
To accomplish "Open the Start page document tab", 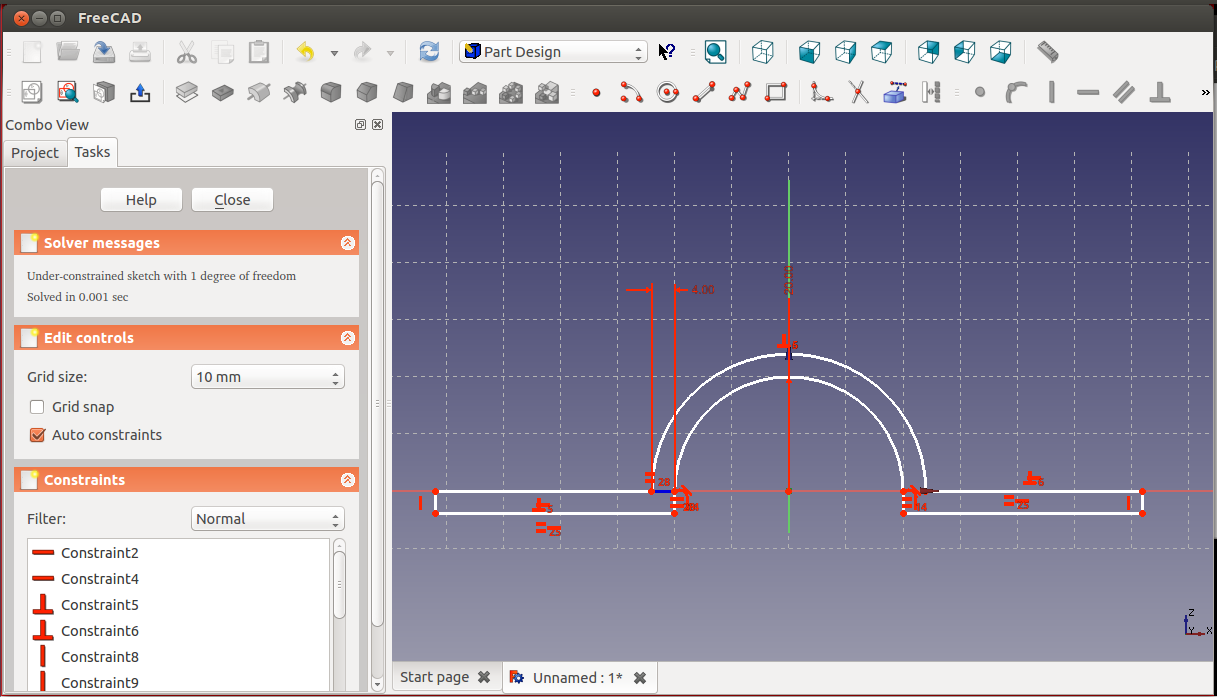I will [434, 677].
